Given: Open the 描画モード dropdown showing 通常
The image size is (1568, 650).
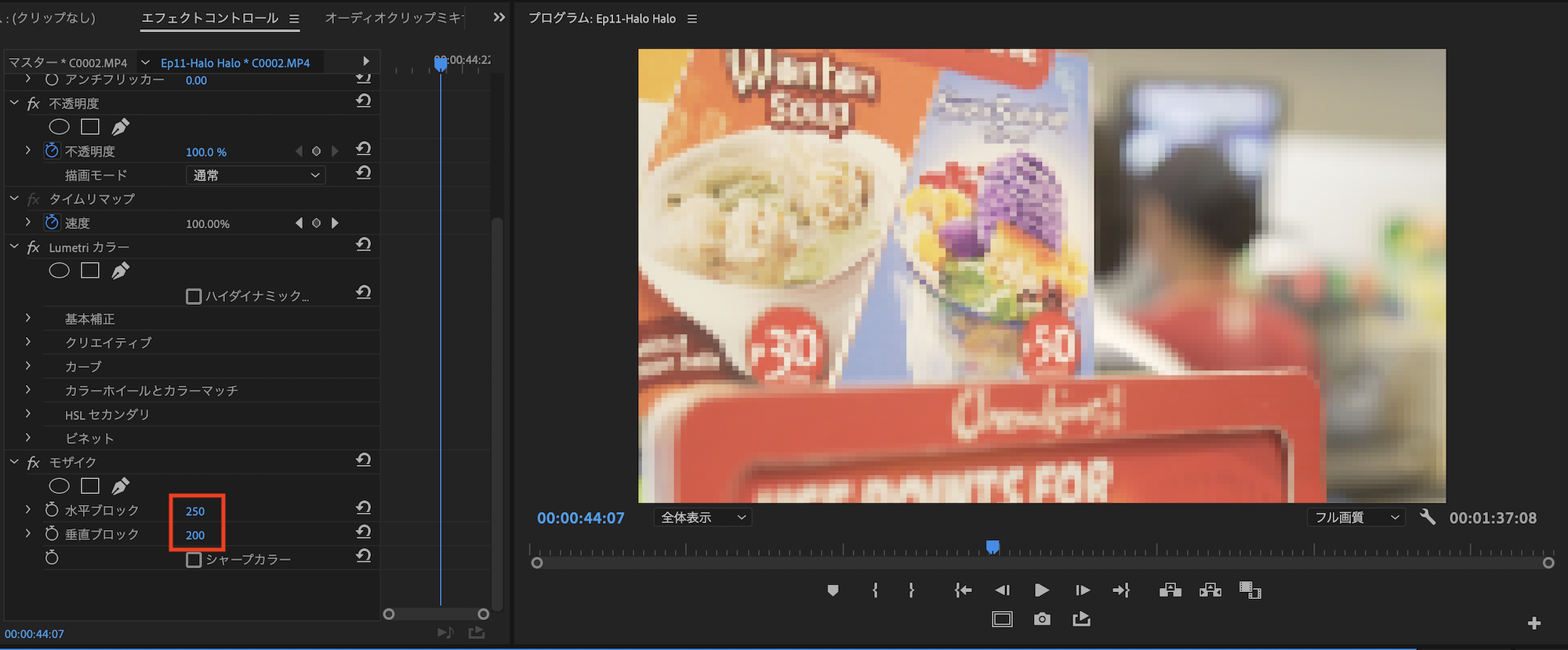Looking at the screenshot, I should tap(256, 176).
